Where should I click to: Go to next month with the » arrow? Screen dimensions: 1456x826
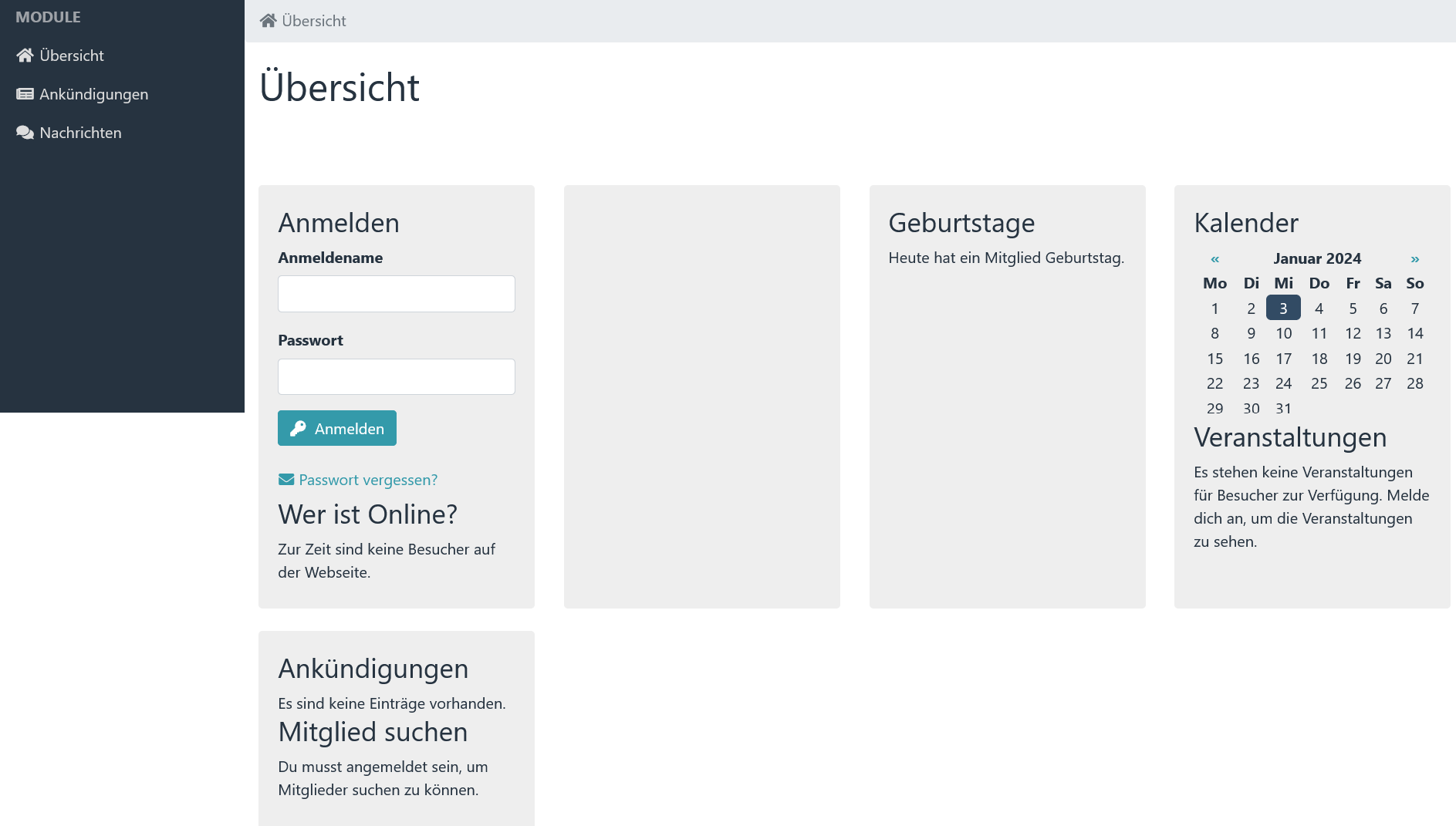(1415, 258)
